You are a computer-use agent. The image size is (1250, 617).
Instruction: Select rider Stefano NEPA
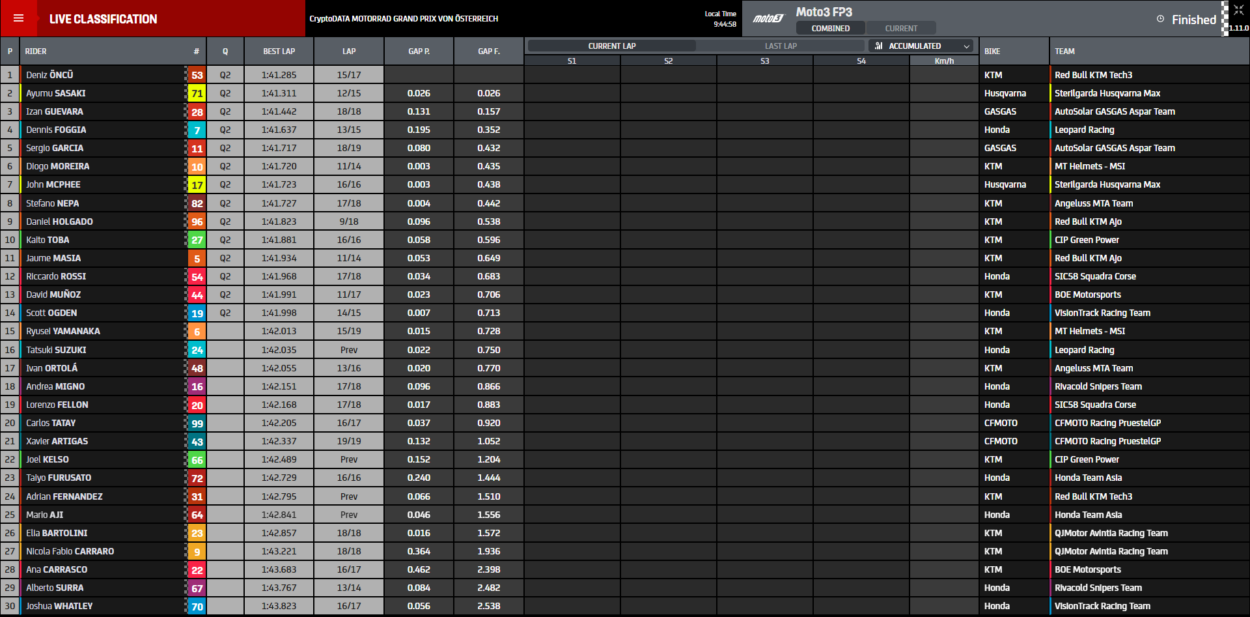point(53,203)
